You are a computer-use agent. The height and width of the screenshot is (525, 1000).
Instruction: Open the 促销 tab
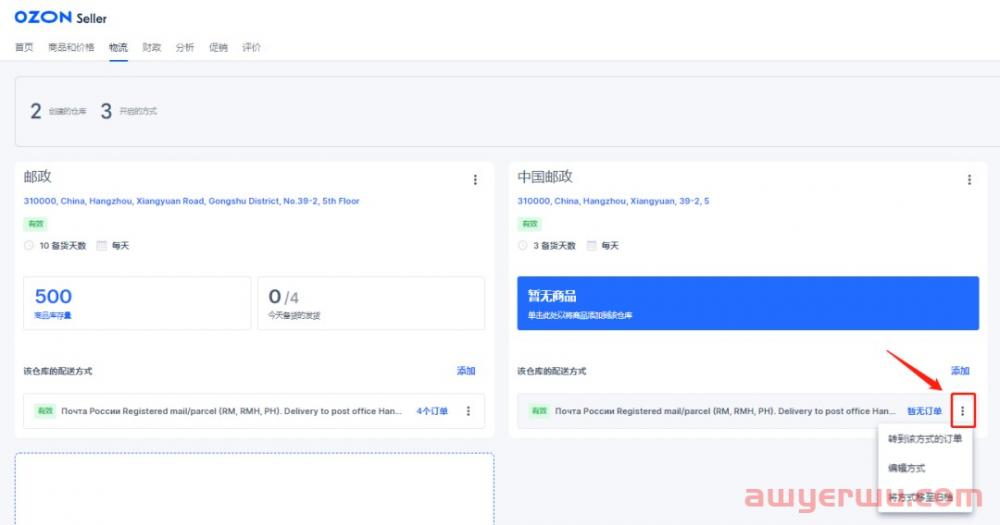click(218, 47)
